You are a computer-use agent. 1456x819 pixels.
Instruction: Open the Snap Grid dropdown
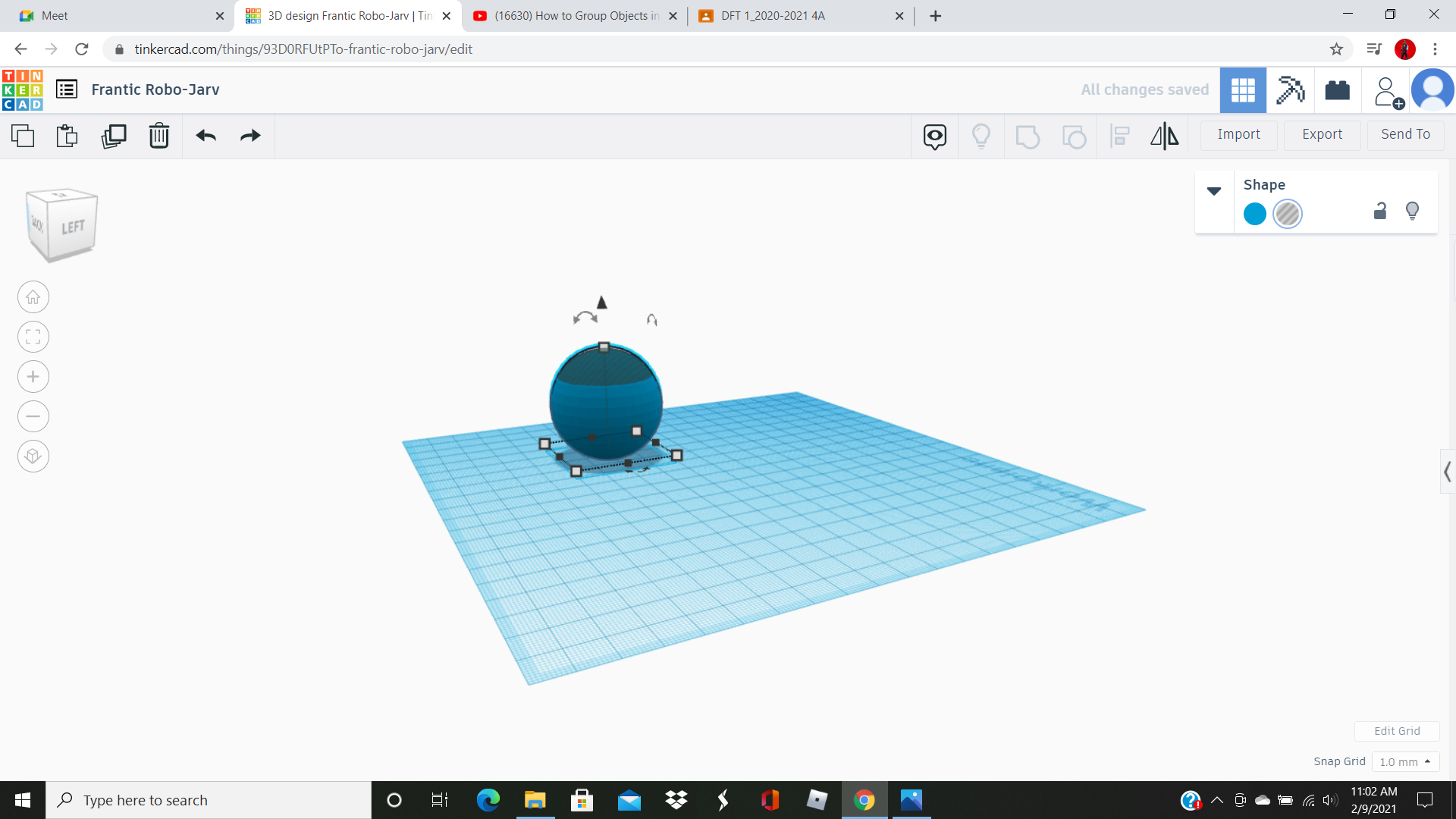coord(1405,761)
